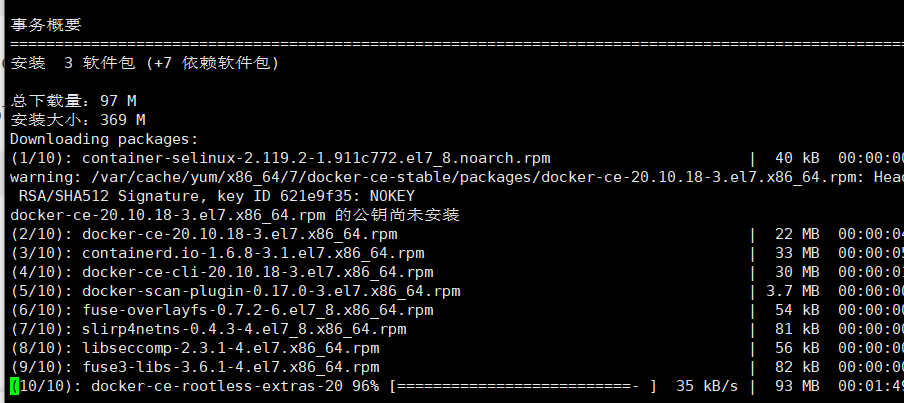Image resolution: width=904 pixels, height=403 pixels.
Task: Click the 事务概要 heading text
Action: (x=46, y=24)
